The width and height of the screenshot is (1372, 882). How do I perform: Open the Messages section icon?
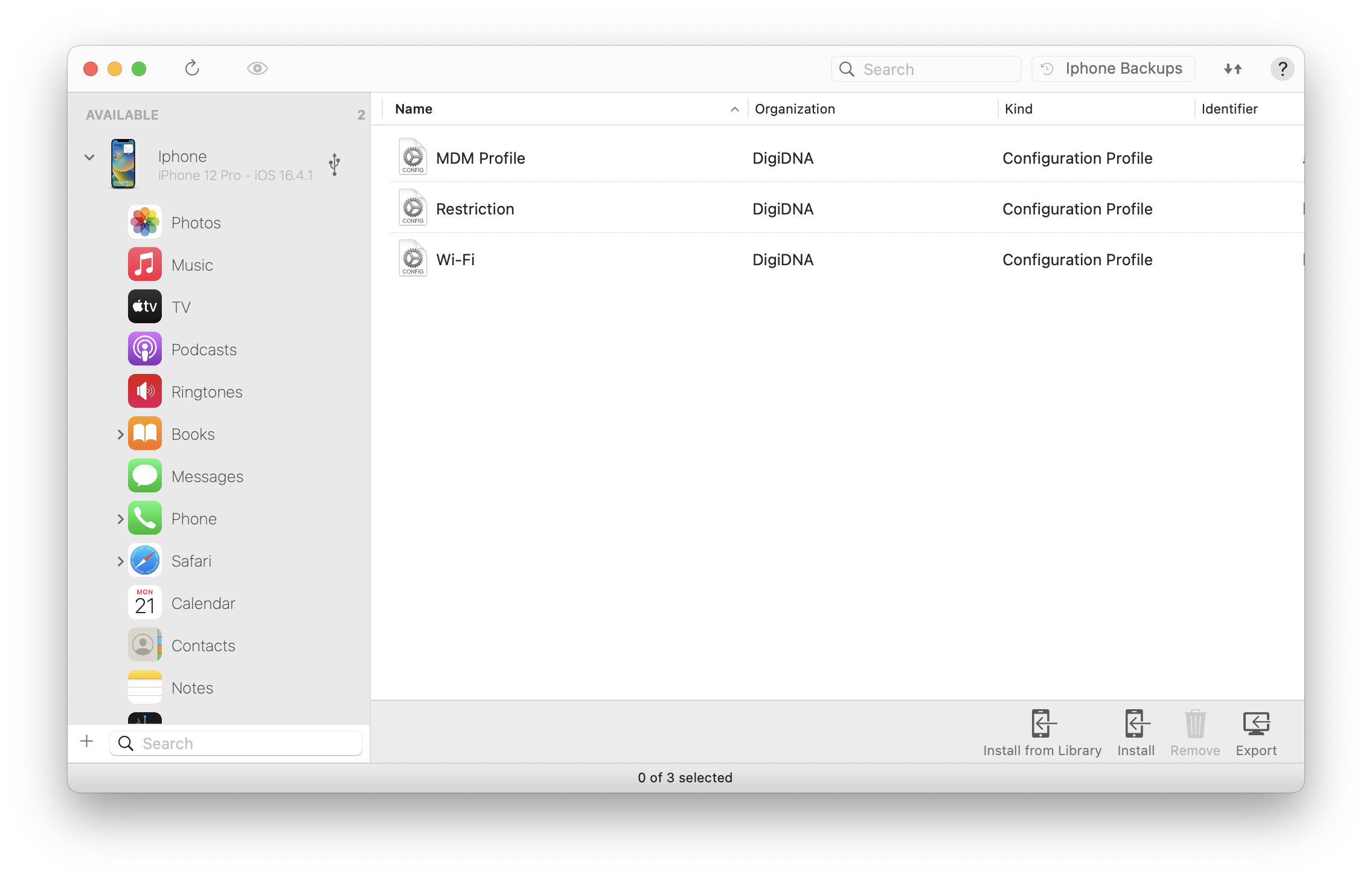click(145, 476)
